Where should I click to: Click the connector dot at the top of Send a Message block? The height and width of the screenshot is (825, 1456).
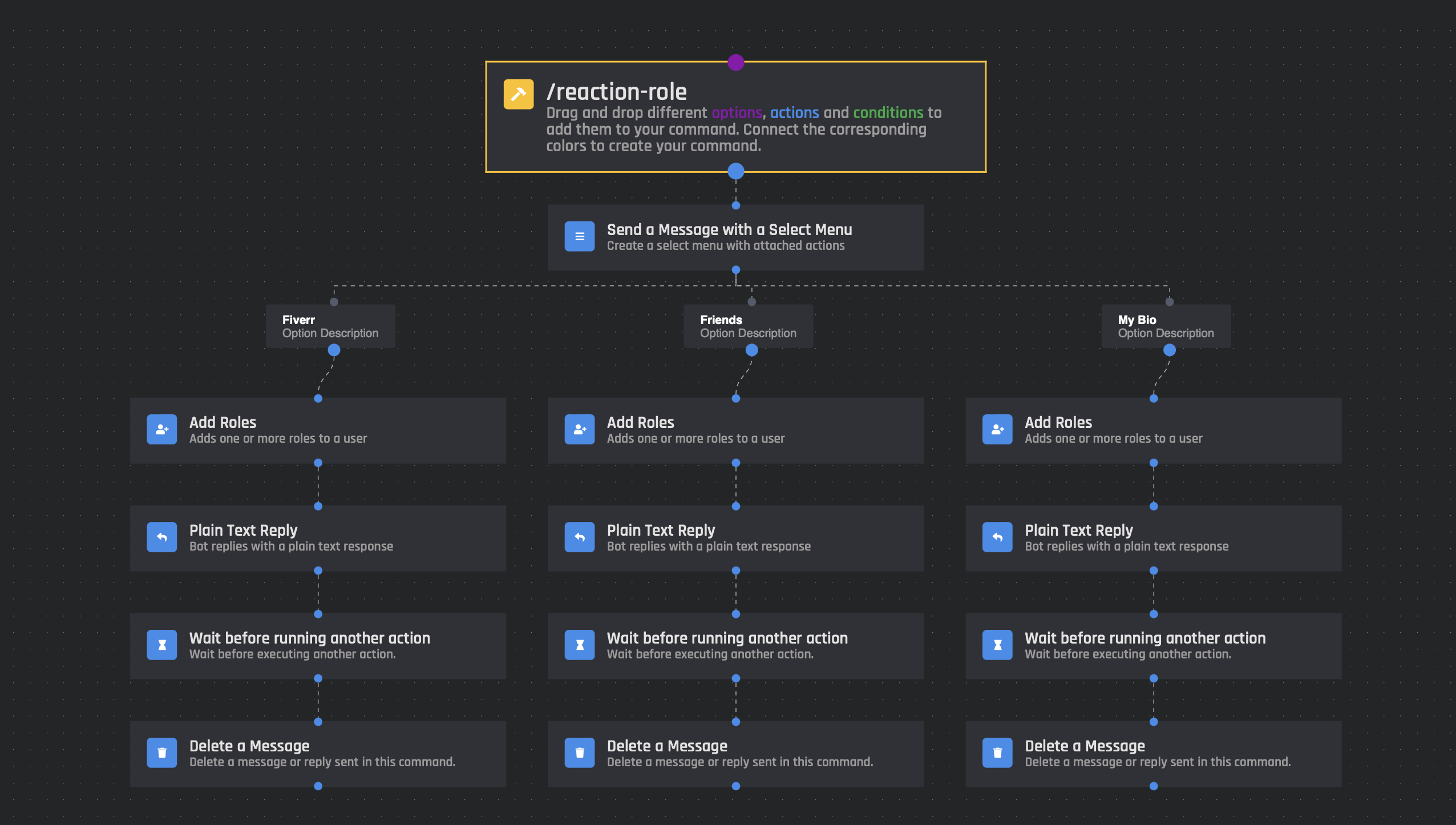click(736, 205)
